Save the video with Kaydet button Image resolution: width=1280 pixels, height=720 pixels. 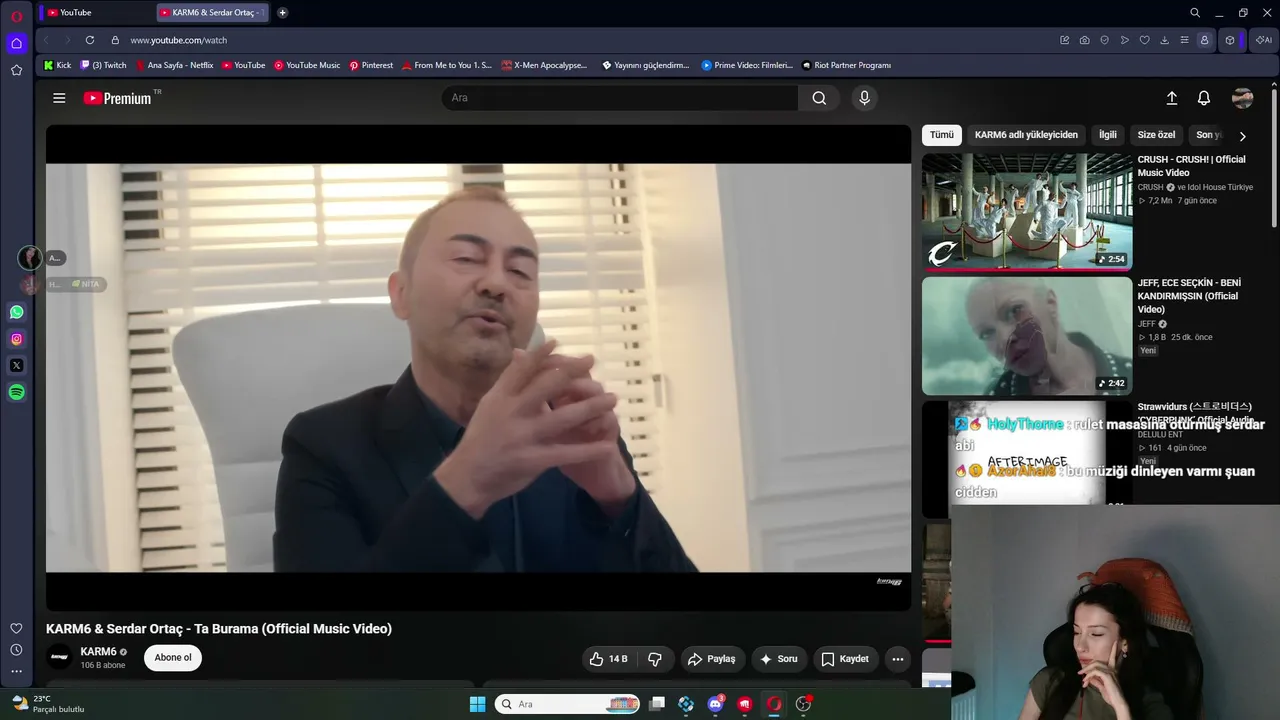pyautogui.click(x=845, y=659)
